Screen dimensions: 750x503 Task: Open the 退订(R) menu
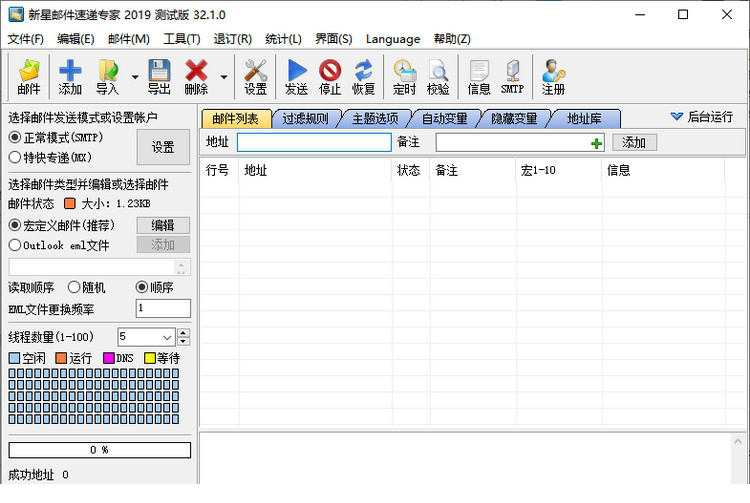tap(232, 39)
